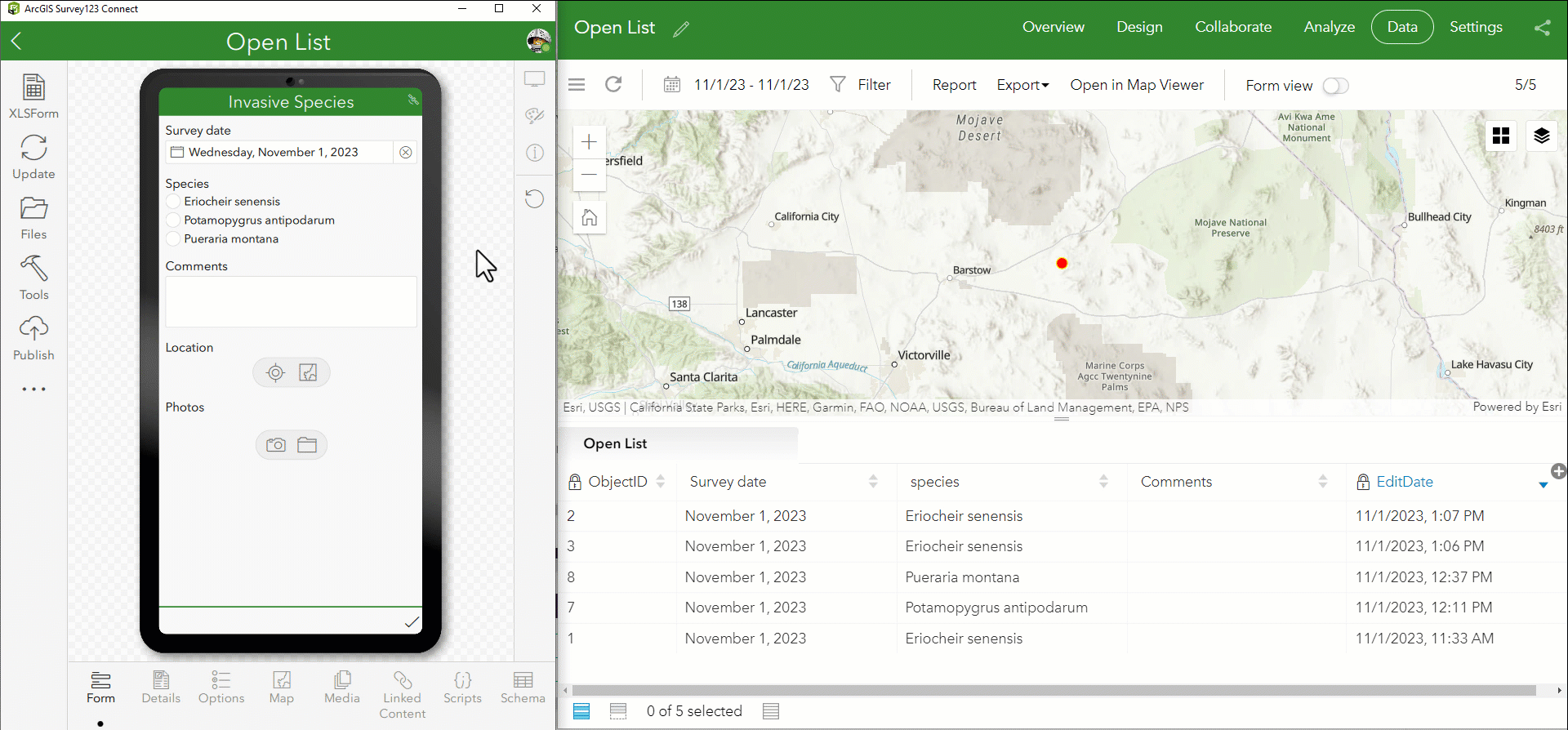Click the table horizontal scrollbar
This screenshot has width=1568, height=730.
point(1053,691)
